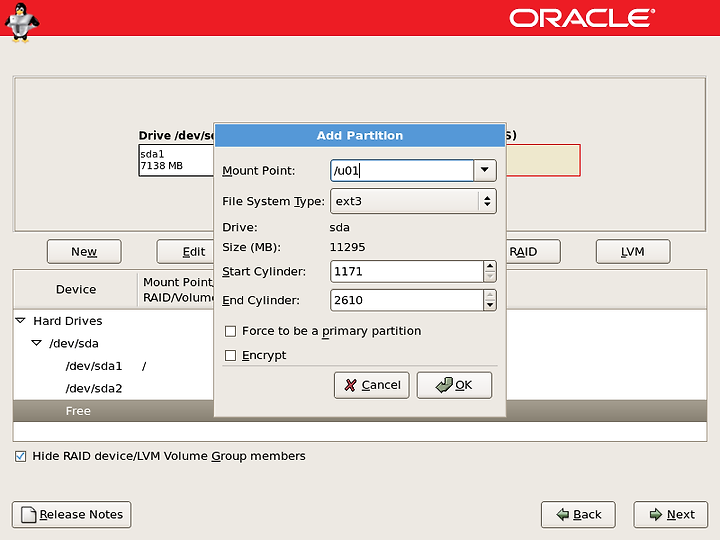Click the RAID button
Viewport: 720px width, 540px height.
533,252
